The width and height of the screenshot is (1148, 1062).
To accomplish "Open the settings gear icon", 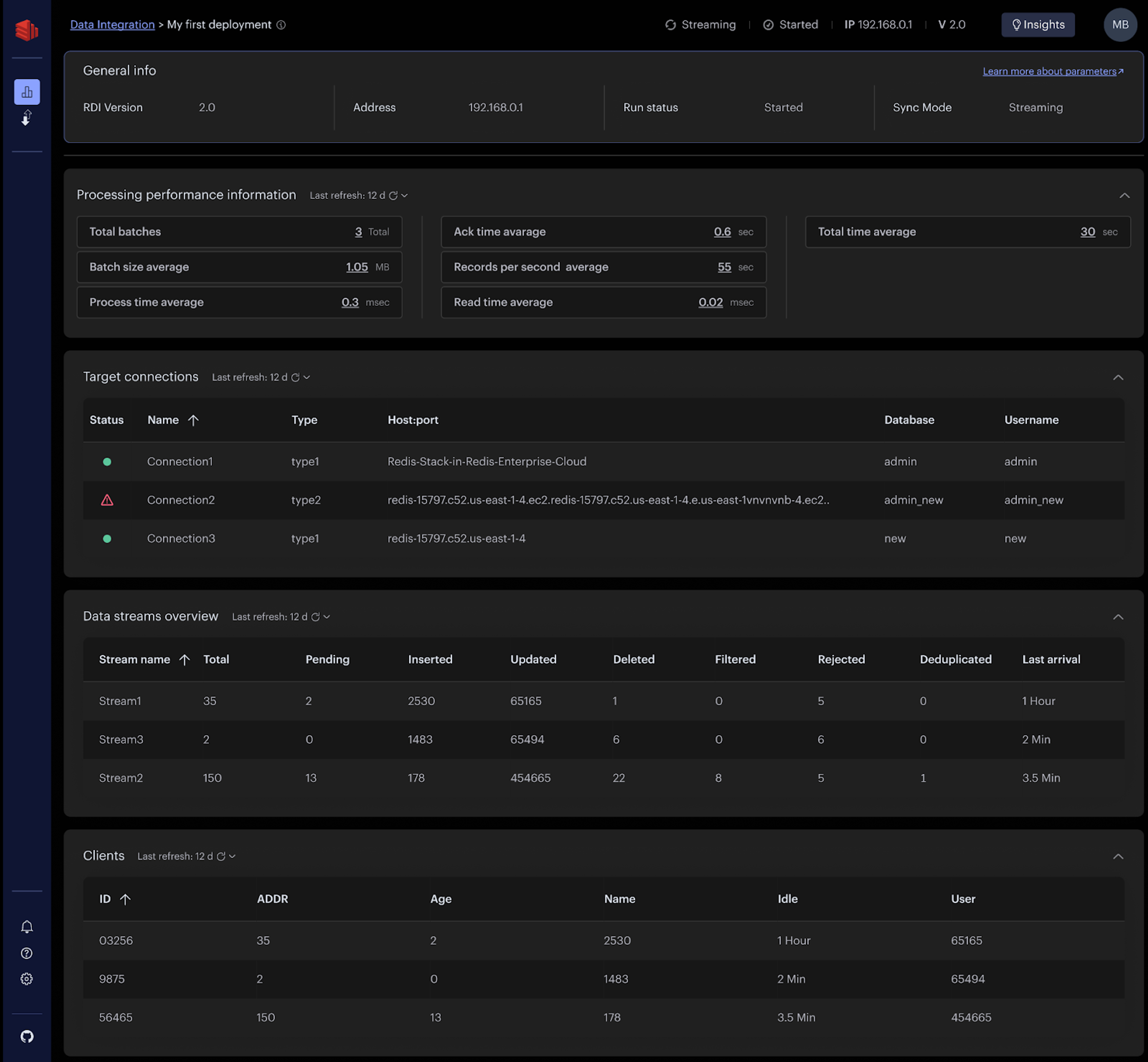I will coord(26,979).
